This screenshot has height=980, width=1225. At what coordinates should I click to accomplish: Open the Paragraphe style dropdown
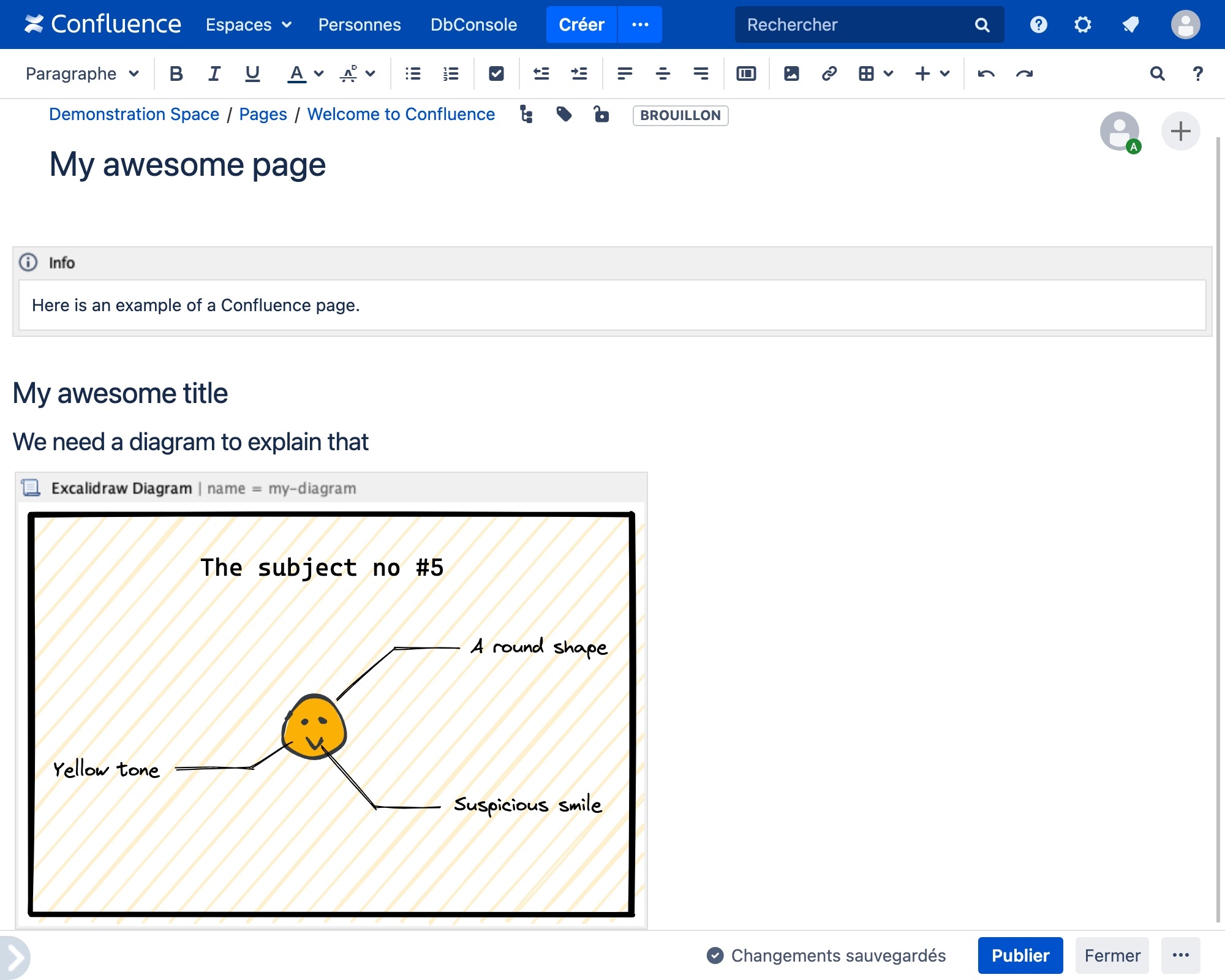click(x=82, y=73)
